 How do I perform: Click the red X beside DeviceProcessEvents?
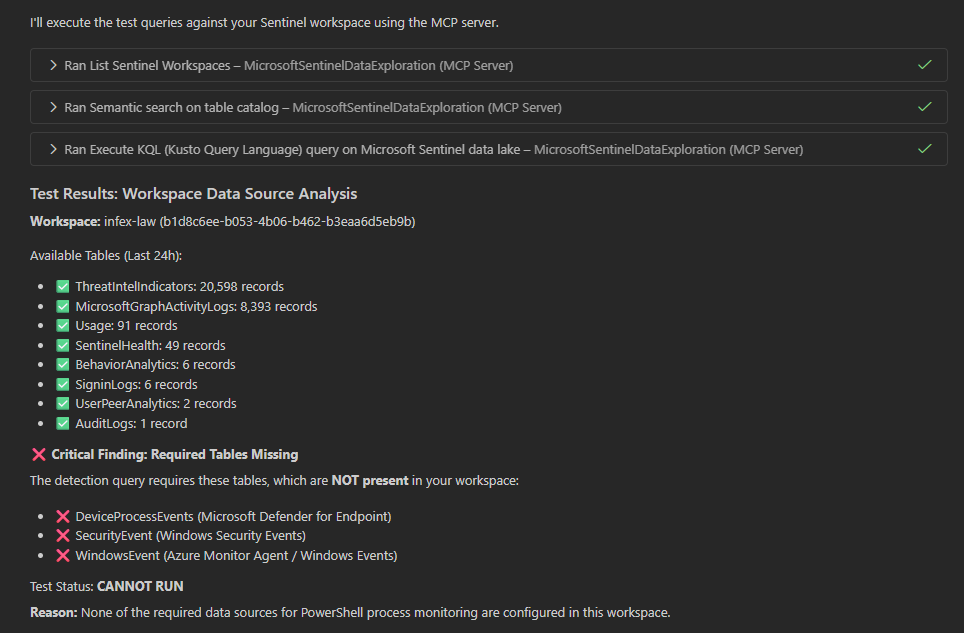coord(63,516)
